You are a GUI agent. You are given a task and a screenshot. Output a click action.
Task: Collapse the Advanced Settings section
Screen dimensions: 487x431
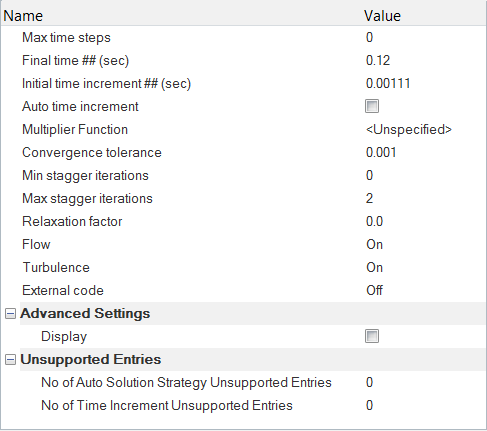[x=10, y=313]
